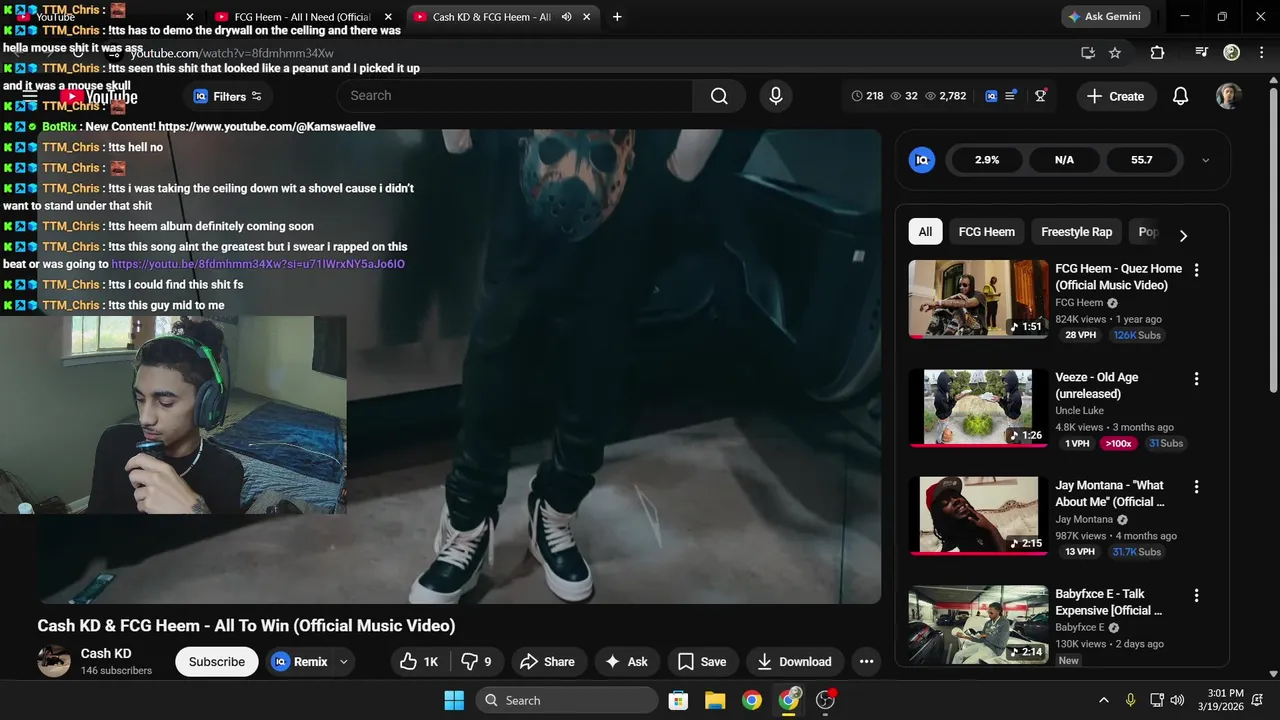1280x720 pixels.
Task: Bookmark this page with star icon
Action: pyautogui.click(x=1115, y=53)
